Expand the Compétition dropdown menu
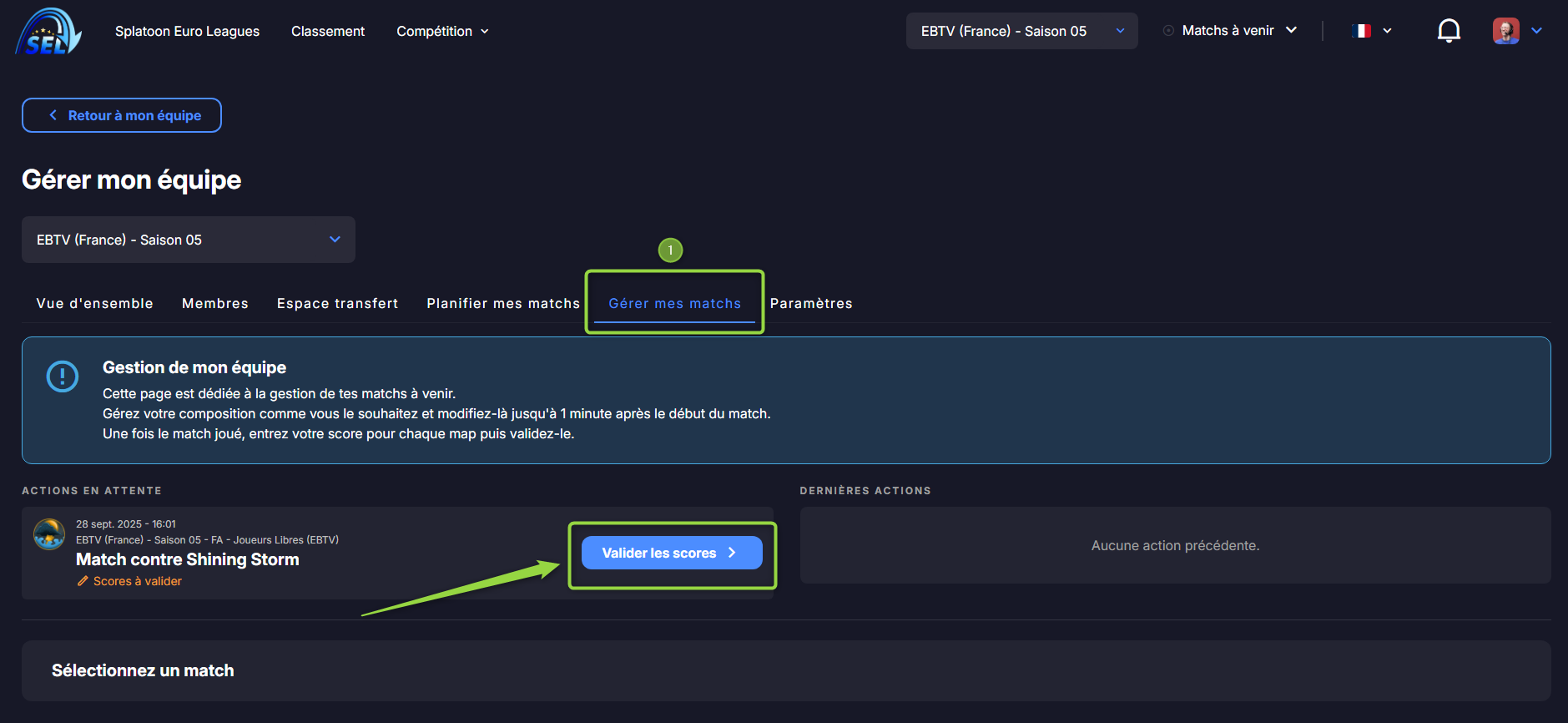1568x723 pixels. click(x=442, y=31)
